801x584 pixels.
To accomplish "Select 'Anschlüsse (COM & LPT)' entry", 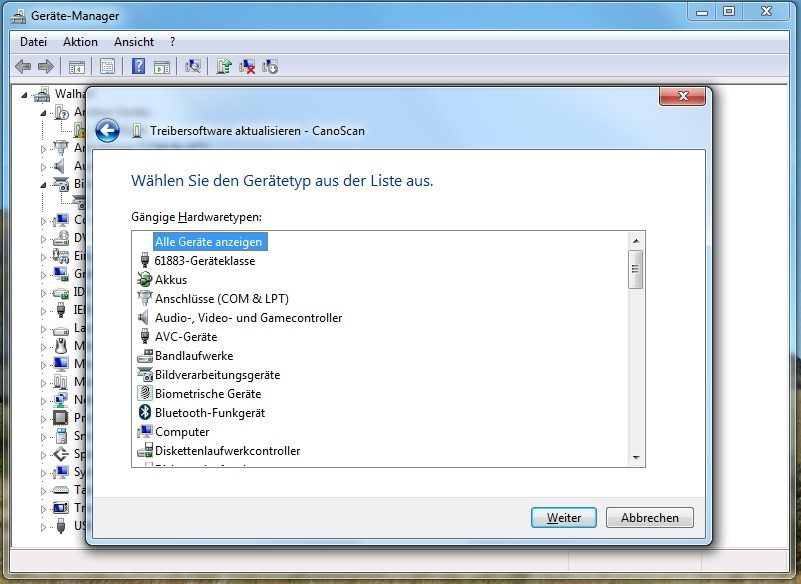I will 222,298.
